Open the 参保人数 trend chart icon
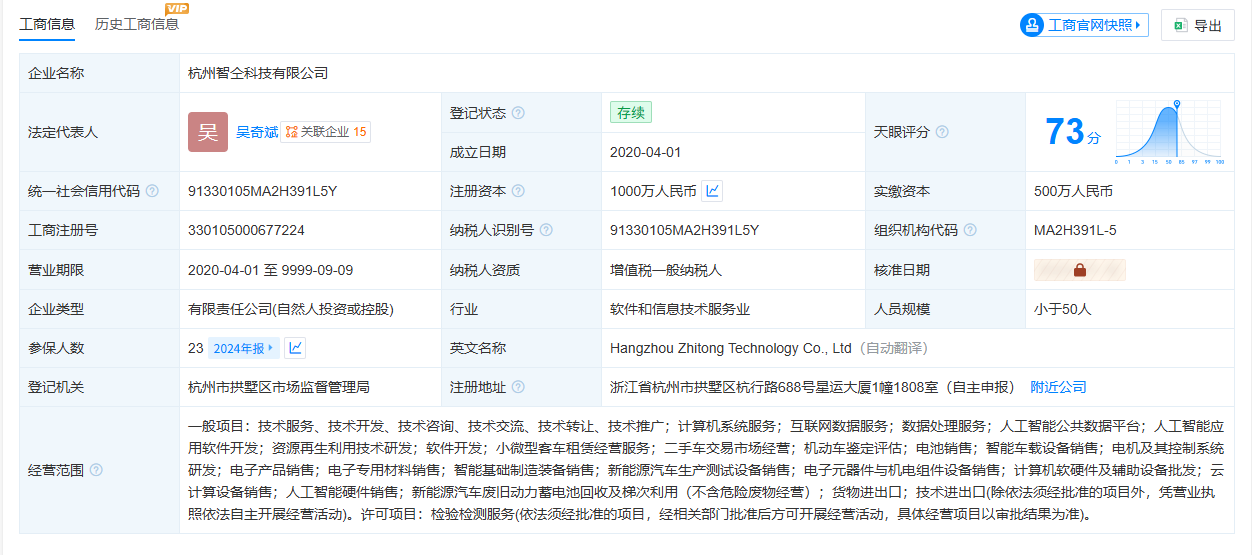The height and width of the screenshot is (555, 1252). coord(295,348)
